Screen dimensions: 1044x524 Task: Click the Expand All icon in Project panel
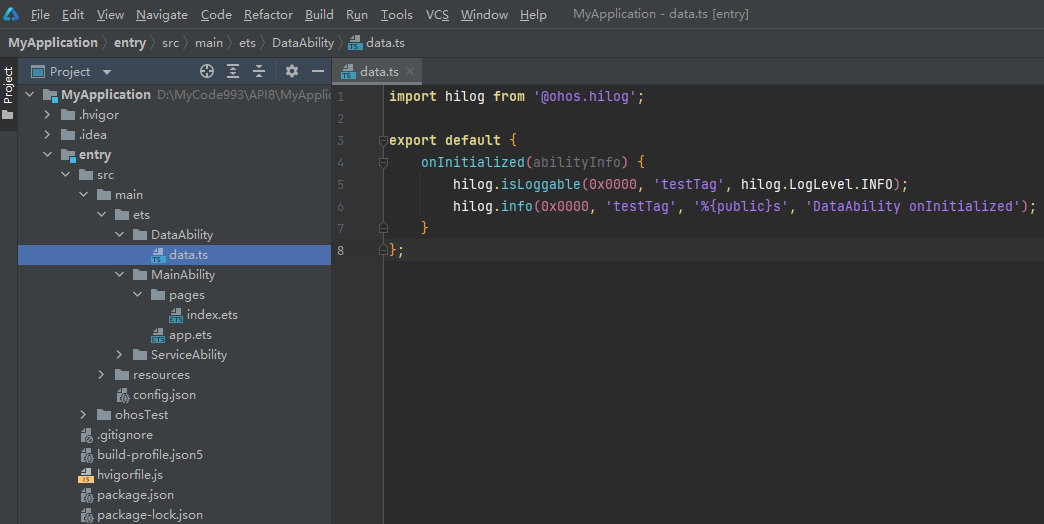pyautogui.click(x=233, y=71)
